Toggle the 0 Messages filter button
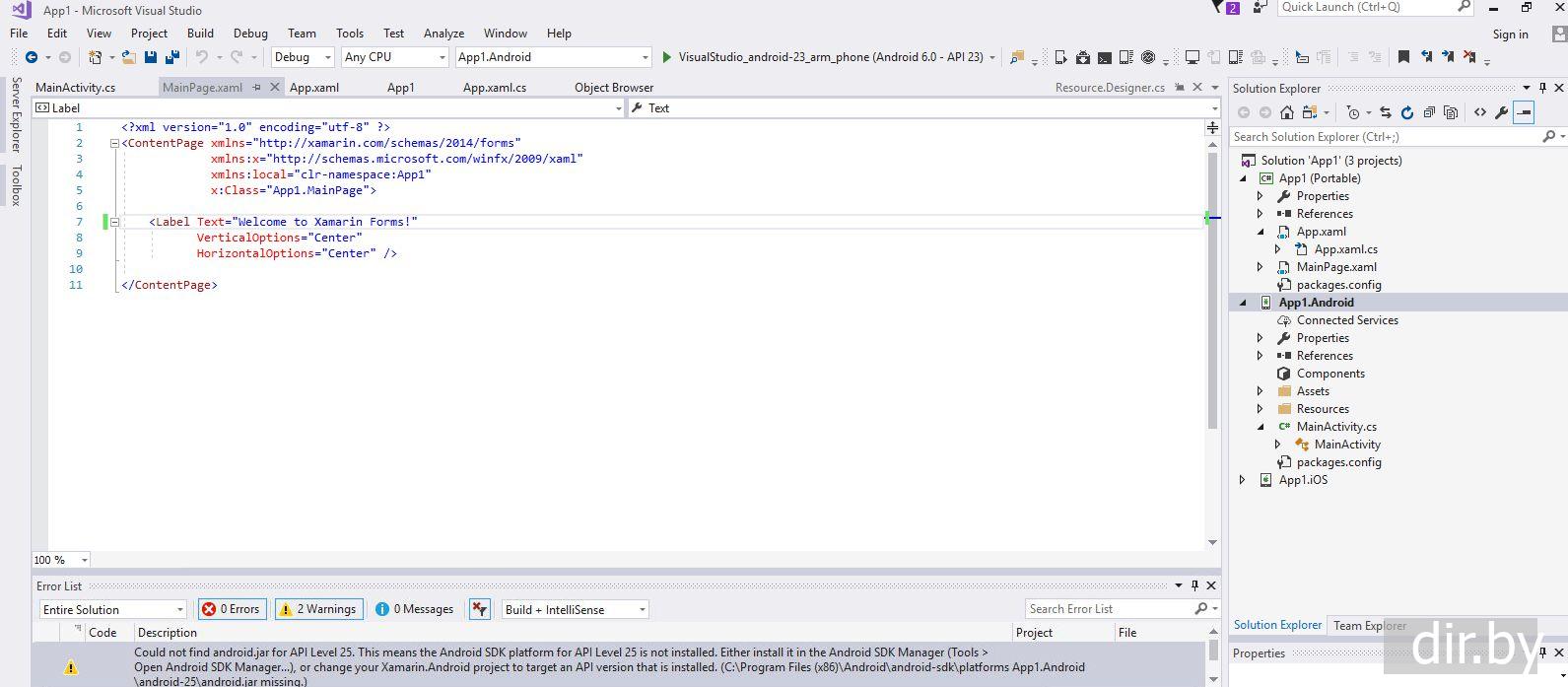The width and height of the screenshot is (1568, 687). pos(415,609)
